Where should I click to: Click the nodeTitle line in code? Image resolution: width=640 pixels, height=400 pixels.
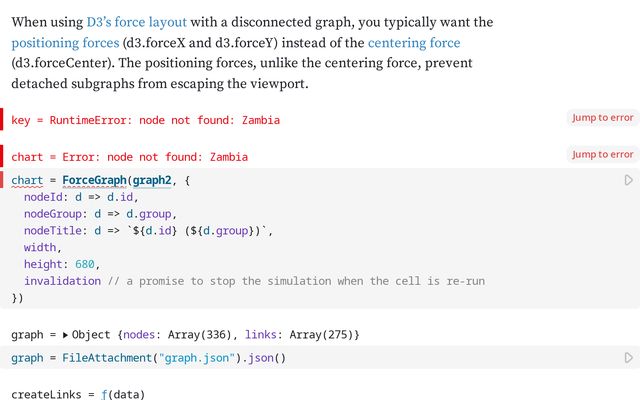pos(148,231)
